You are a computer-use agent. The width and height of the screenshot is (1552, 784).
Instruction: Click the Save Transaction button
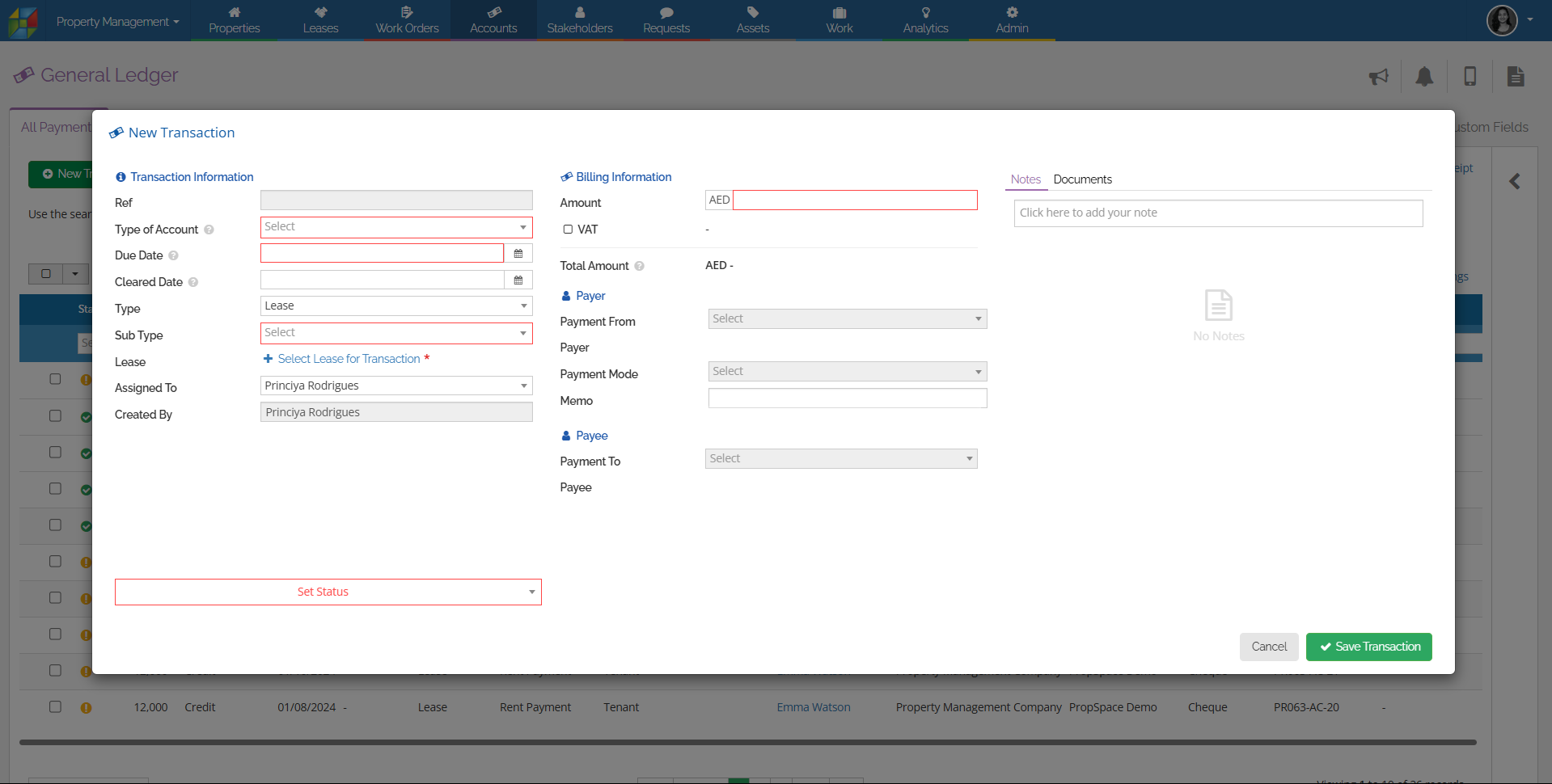[x=1368, y=647]
